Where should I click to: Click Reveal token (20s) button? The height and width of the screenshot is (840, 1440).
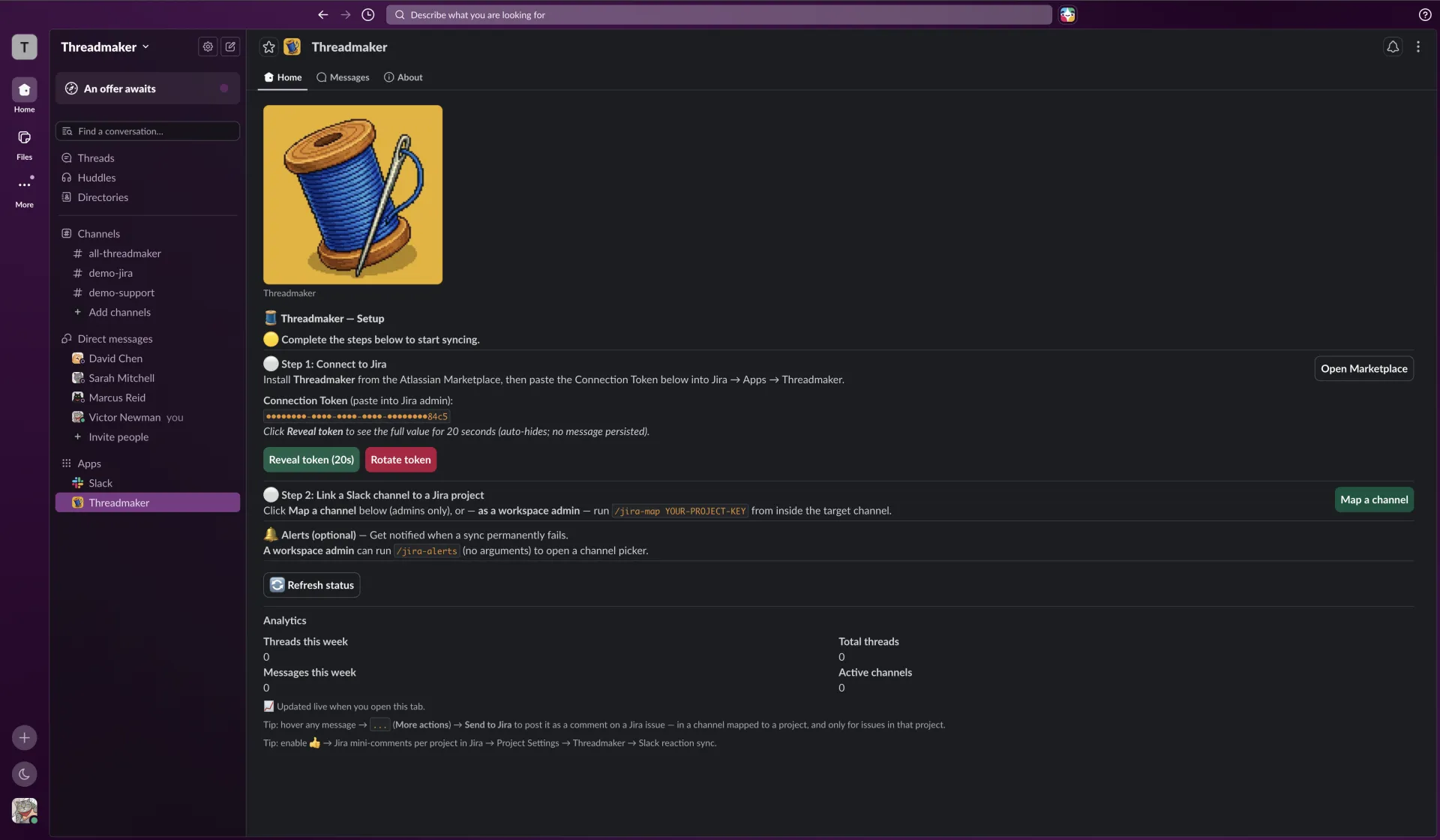pyautogui.click(x=311, y=460)
